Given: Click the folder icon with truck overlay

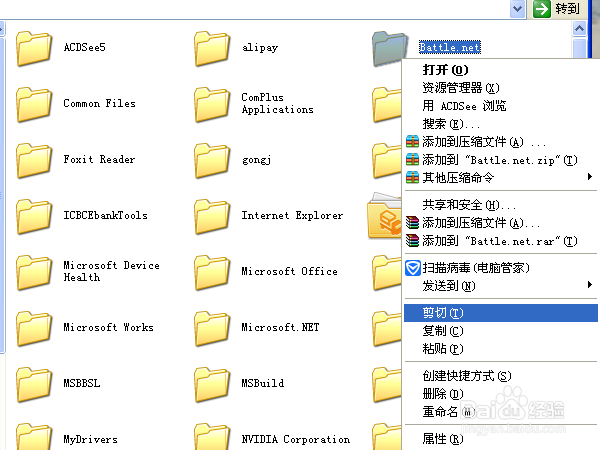Looking at the screenshot, I should (x=385, y=215).
